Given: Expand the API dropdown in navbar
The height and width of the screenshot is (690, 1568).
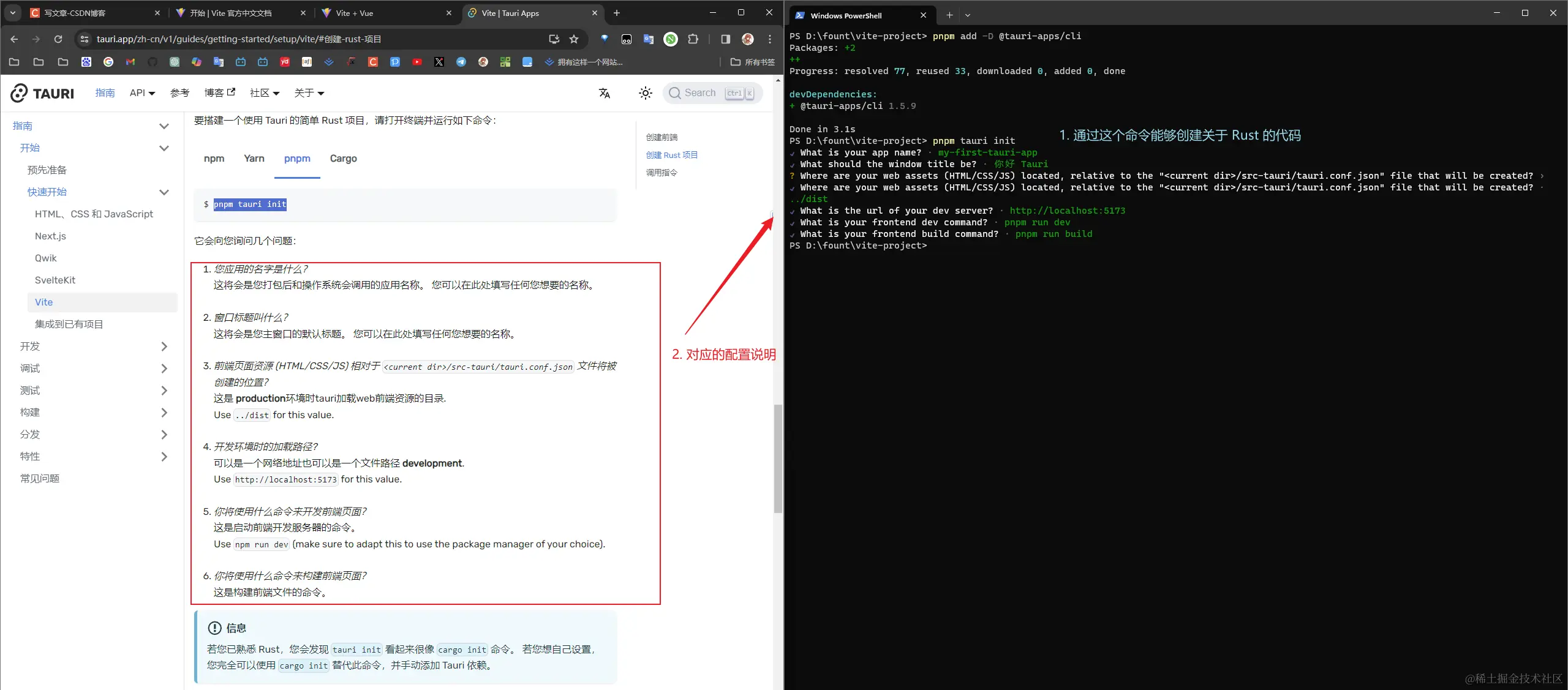Looking at the screenshot, I should coord(142,93).
